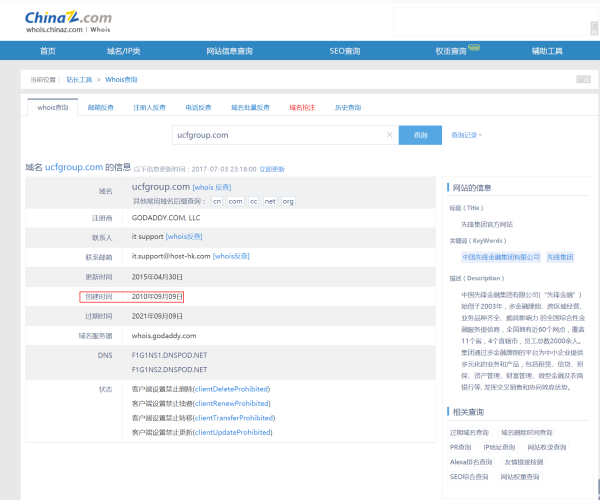600x500 pixels.
Task: Open the 网站收录查询 related query
Action: tap(546, 447)
